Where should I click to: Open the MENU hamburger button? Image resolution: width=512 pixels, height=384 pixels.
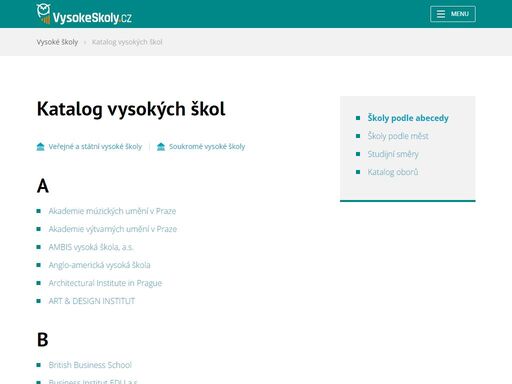tap(453, 14)
